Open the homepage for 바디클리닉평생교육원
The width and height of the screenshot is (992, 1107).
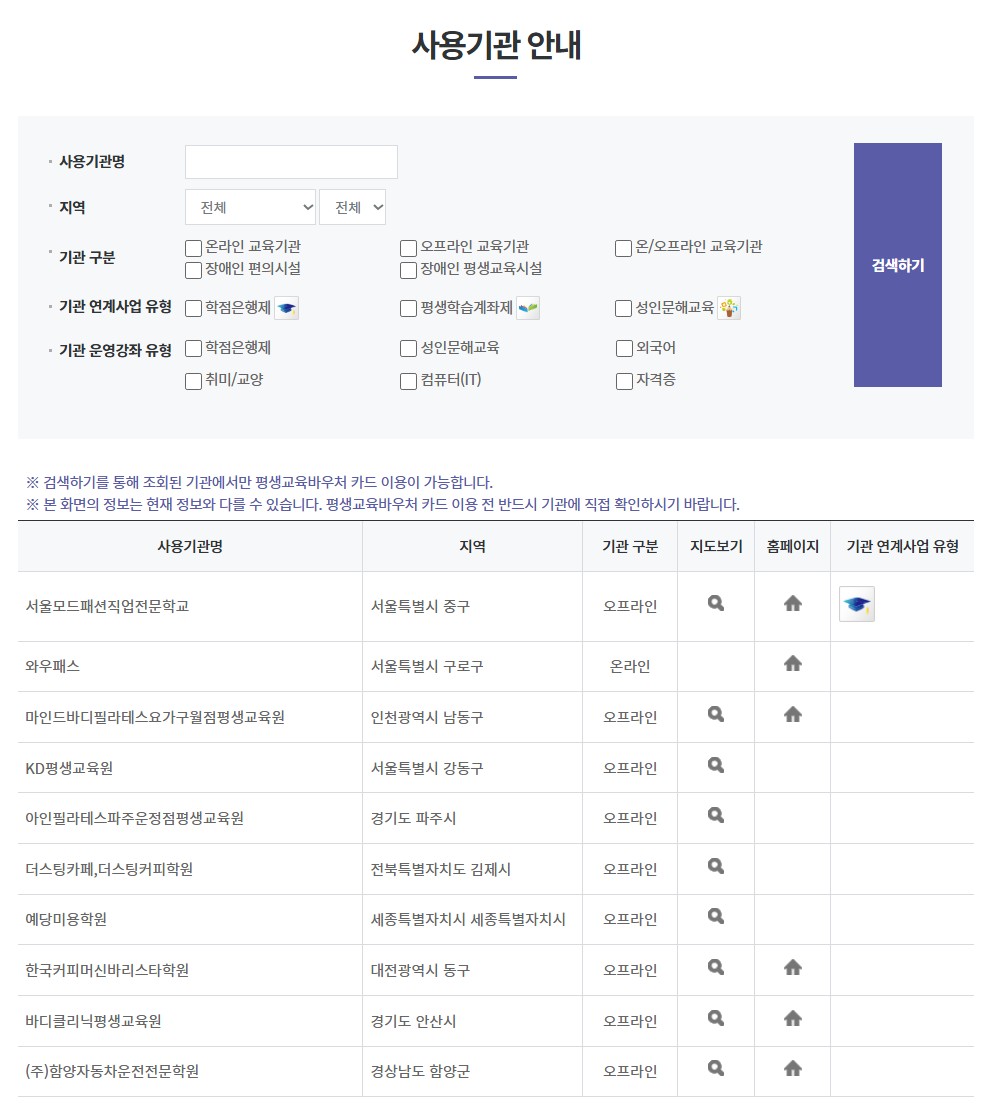tap(792, 1018)
